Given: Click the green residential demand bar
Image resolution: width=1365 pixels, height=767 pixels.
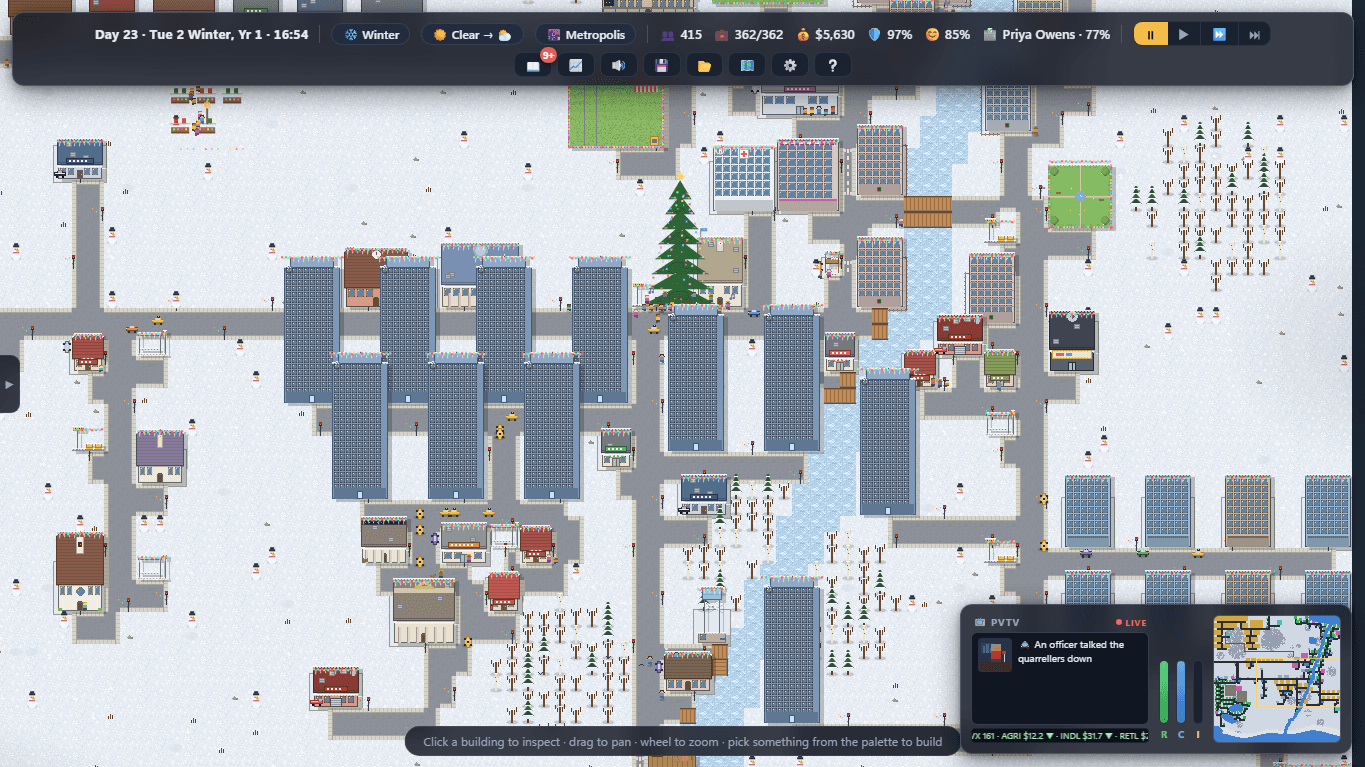Looking at the screenshot, I should pyautogui.click(x=1164, y=691).
